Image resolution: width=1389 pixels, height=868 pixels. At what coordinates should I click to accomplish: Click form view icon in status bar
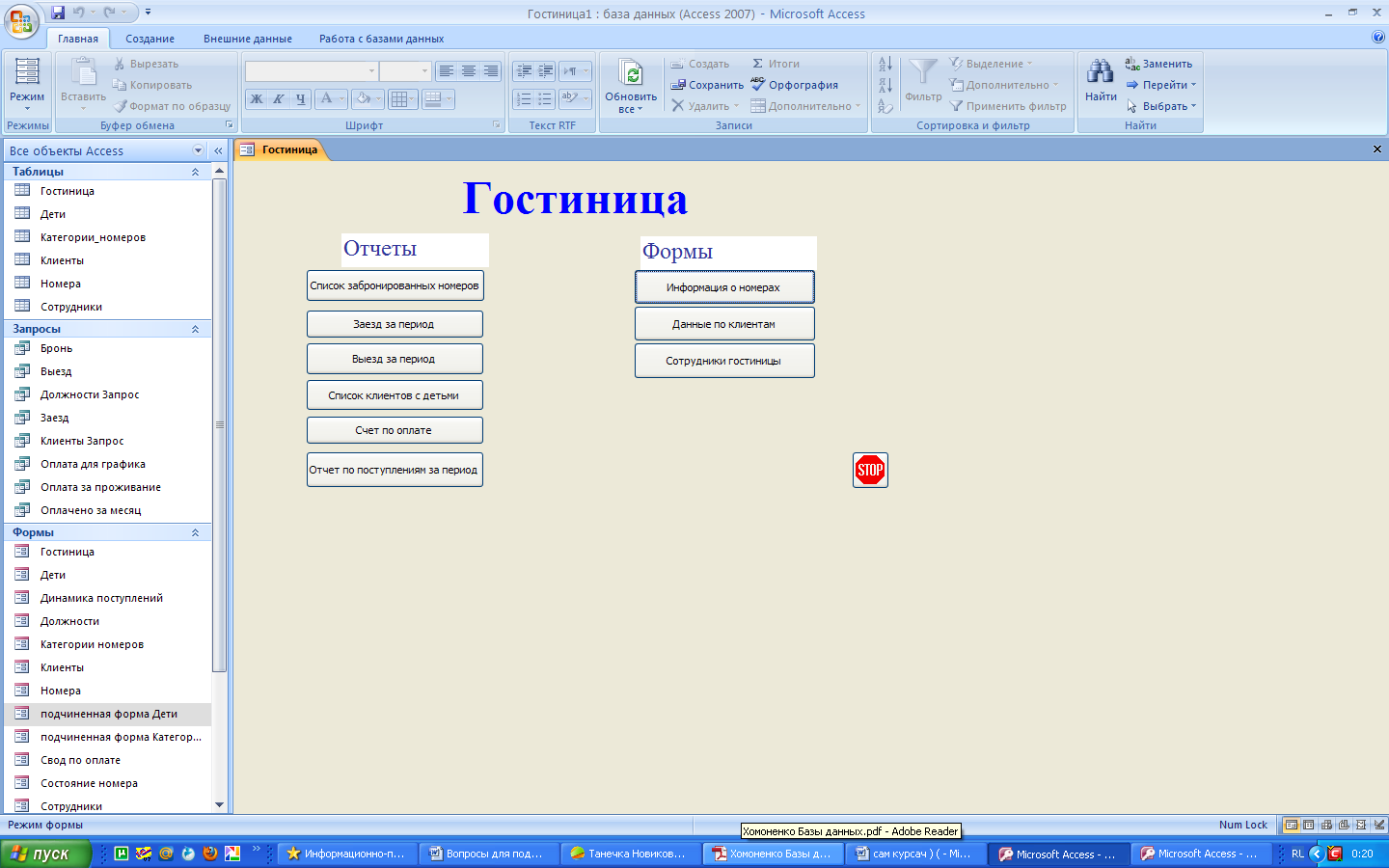[1291, 825]
